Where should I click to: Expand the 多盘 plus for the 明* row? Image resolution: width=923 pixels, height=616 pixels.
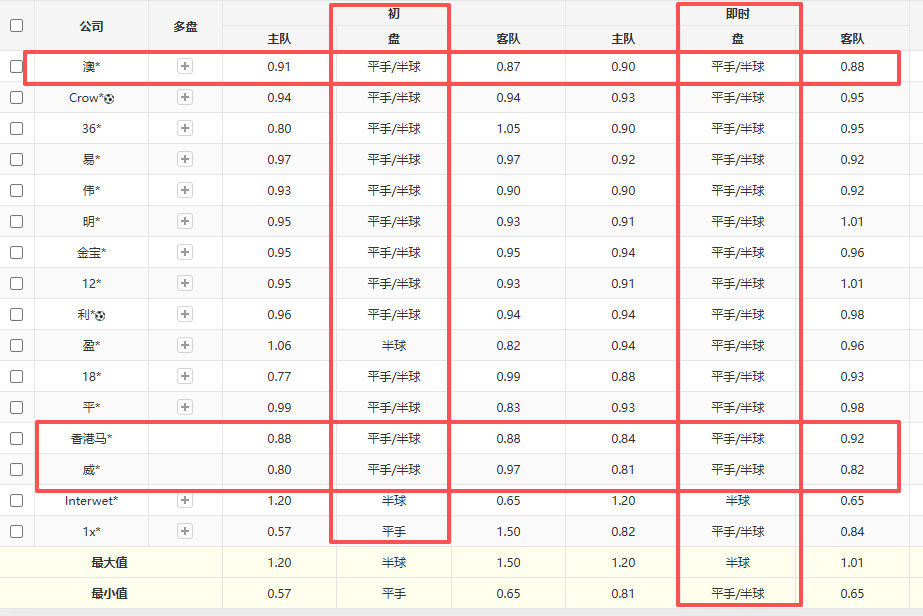[185, 222]
